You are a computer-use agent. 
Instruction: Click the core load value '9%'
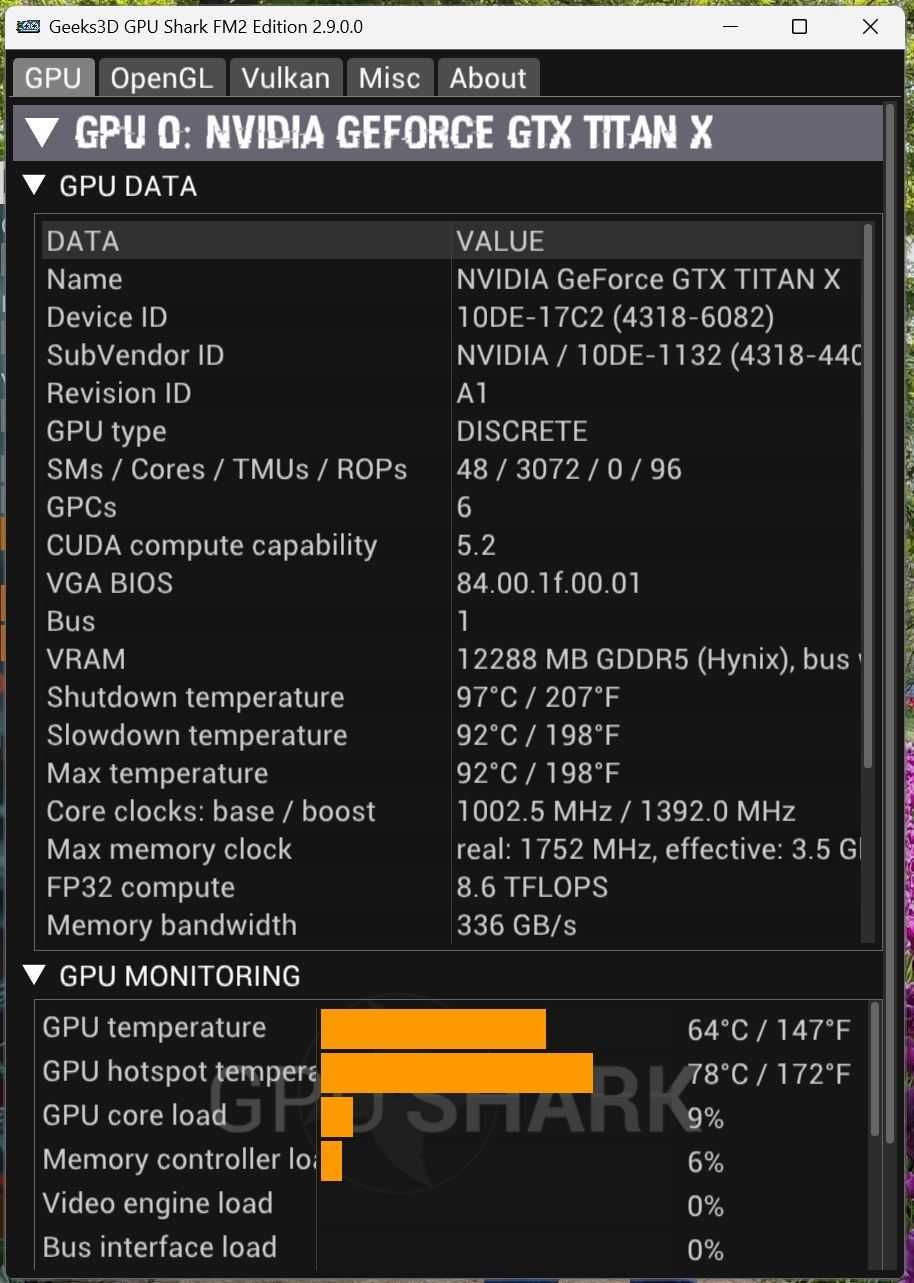click(x=705, y=1118)
